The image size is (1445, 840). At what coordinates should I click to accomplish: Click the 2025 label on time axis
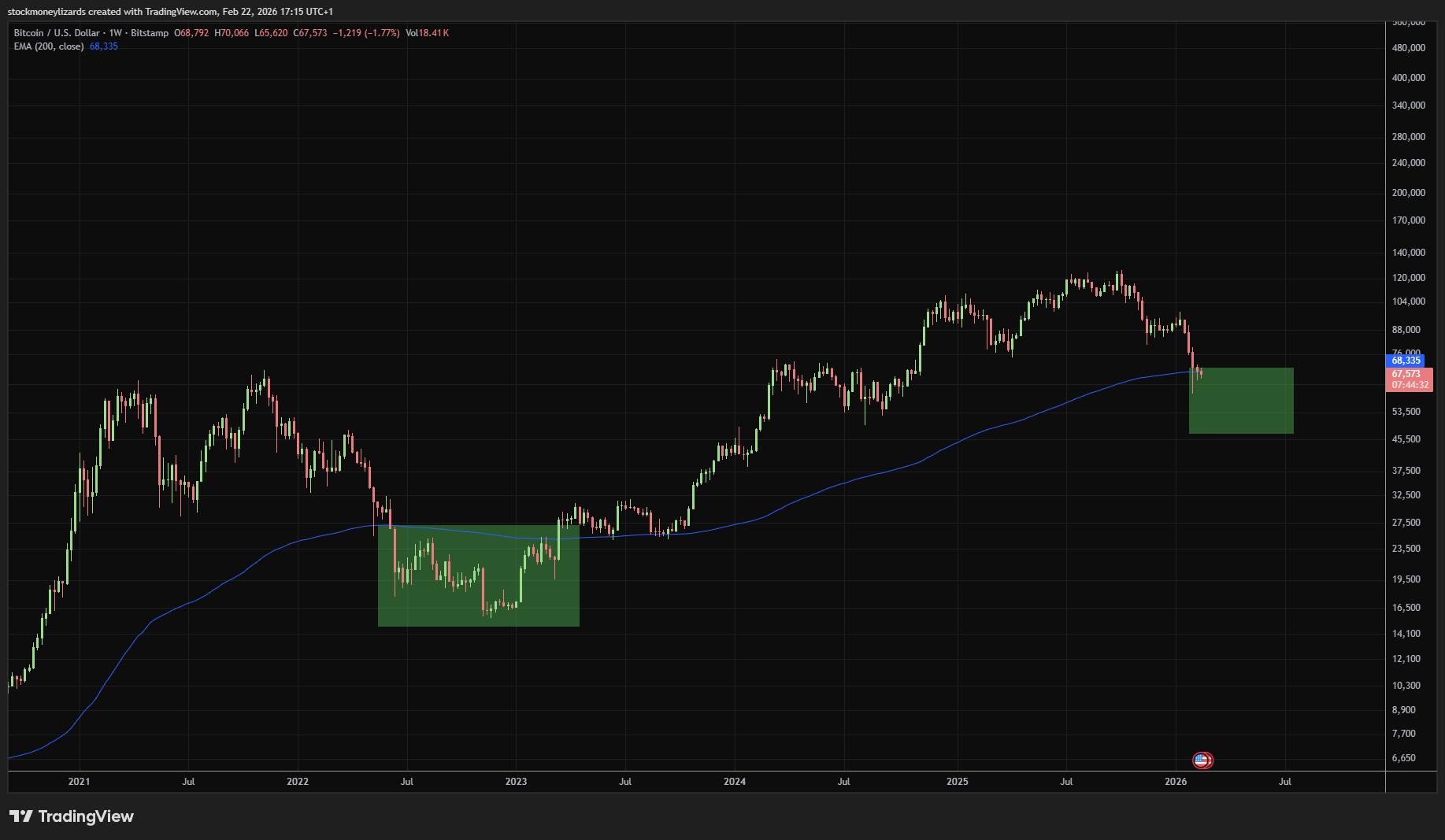coord(958,782)
